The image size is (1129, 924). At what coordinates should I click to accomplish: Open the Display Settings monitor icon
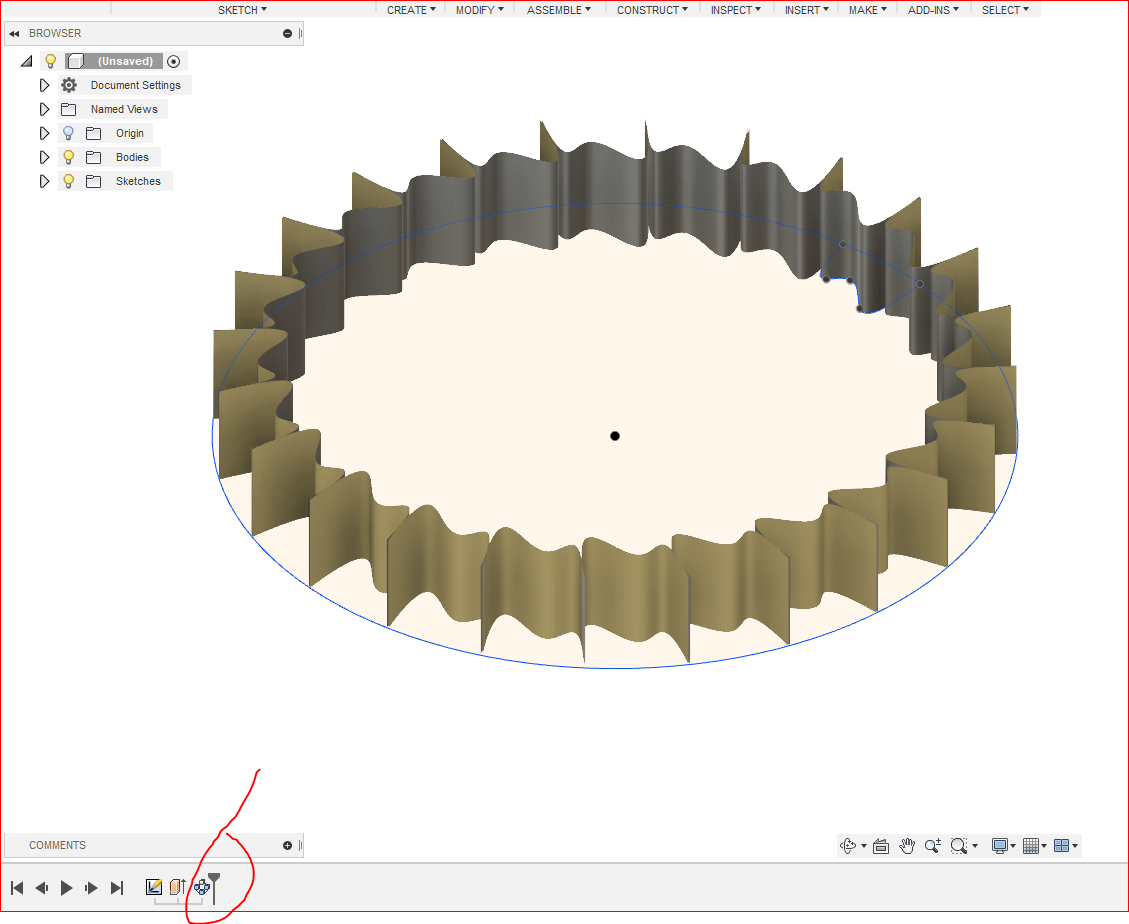point(1000,845)
